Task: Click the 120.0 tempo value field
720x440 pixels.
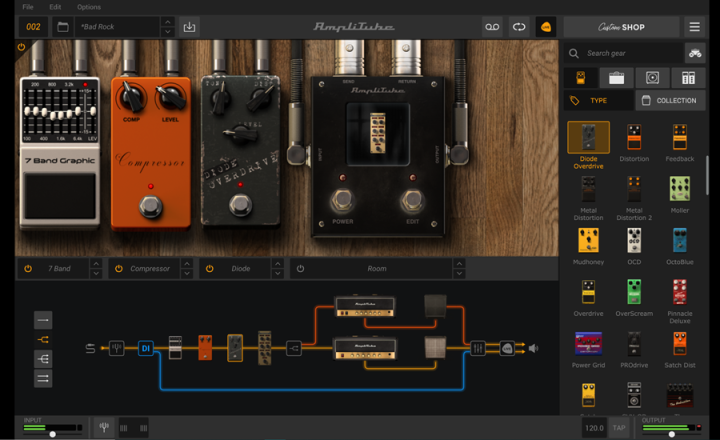Action: (x=594, y=428)
